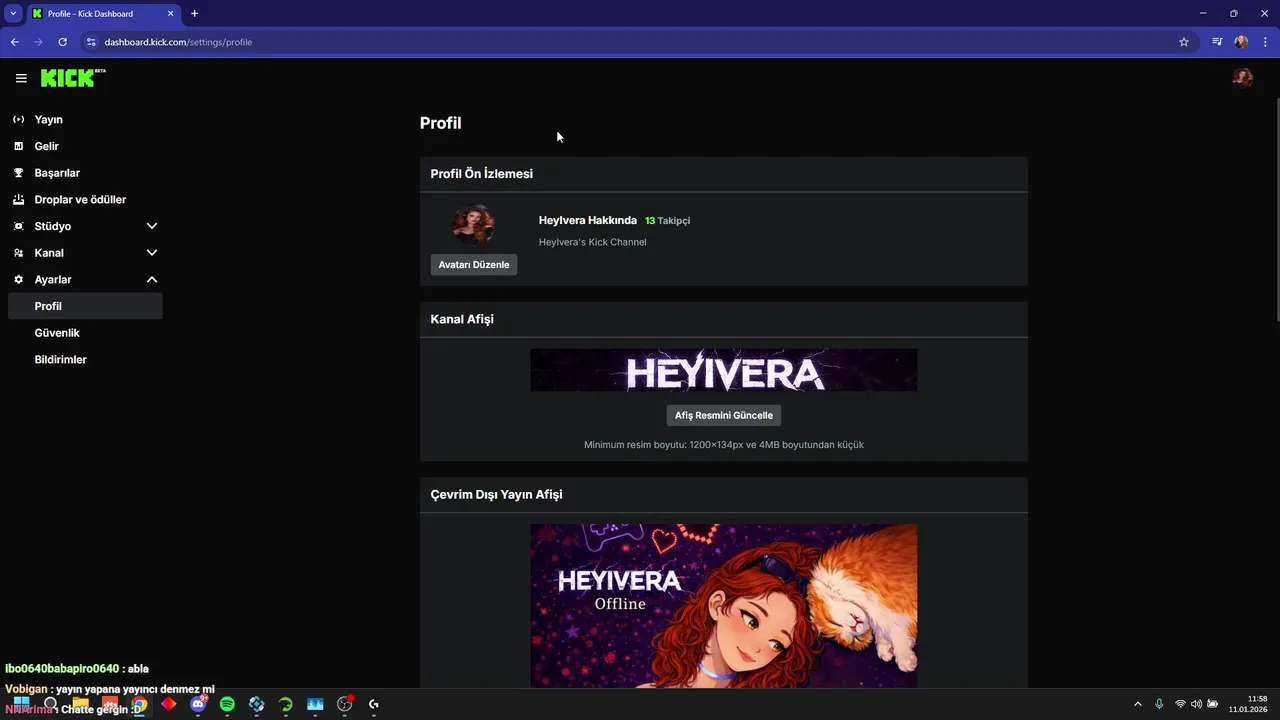Click the Heyivera Offline banner image
Viewport: 1280px width, 720px height.
(724, 605)
